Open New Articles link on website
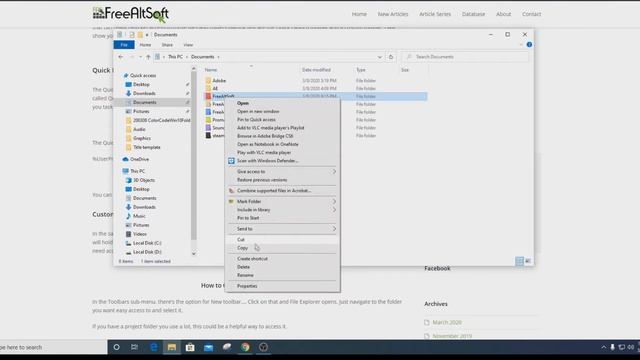This screenshot has width=640, height=360. pos(393,14)
